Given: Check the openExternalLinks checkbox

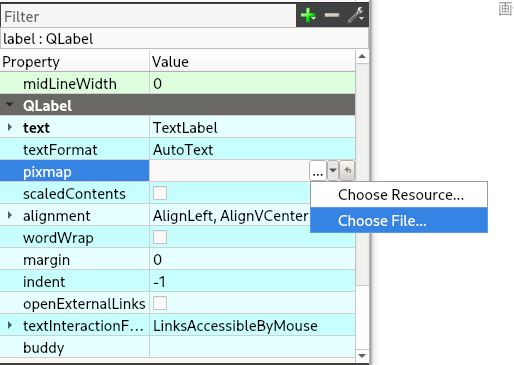Looking at the screenshot, I should (x=160, y=303).
